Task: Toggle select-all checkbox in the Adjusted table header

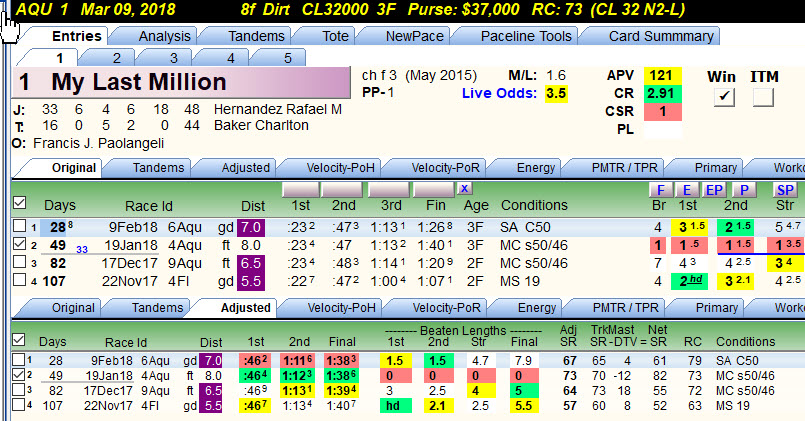Action: (x=18, y=339)
